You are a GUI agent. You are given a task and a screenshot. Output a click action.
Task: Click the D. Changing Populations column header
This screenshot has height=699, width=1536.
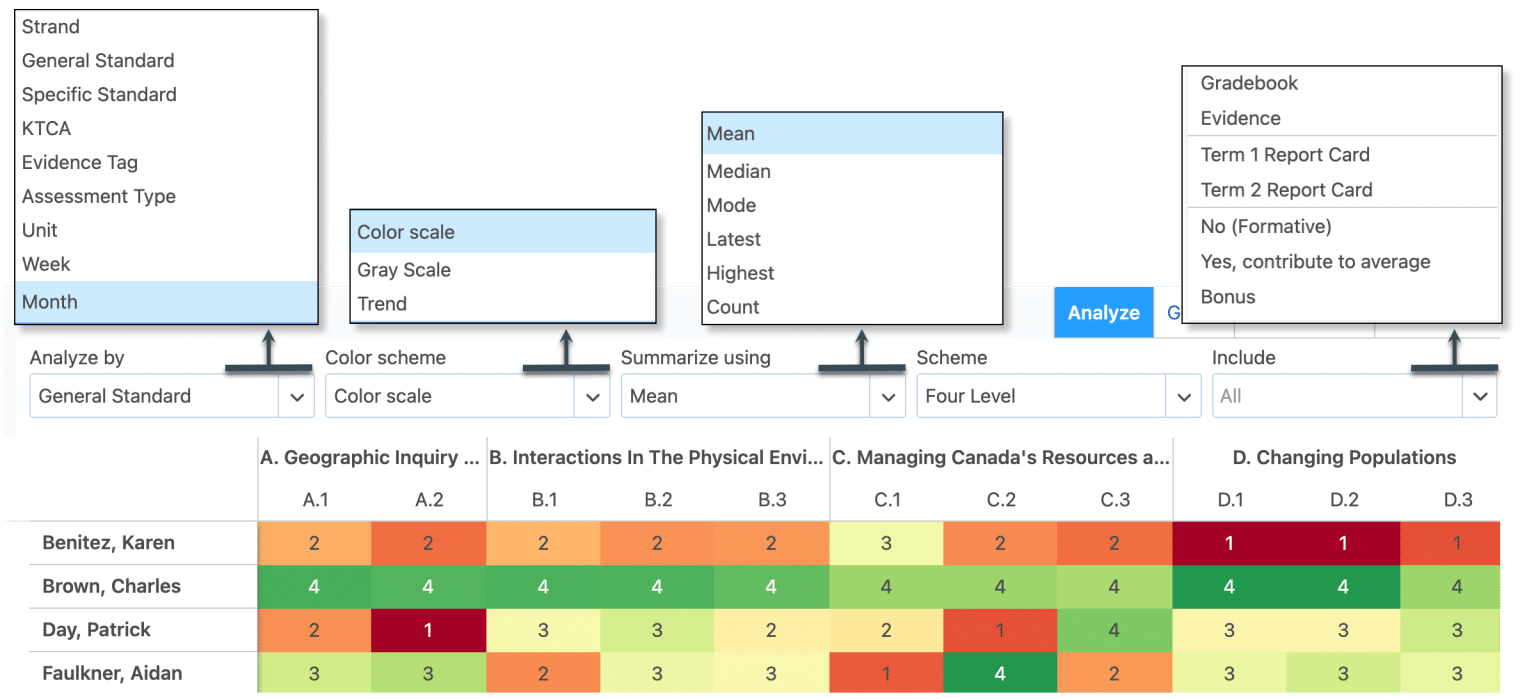[x=1343, y=458]
